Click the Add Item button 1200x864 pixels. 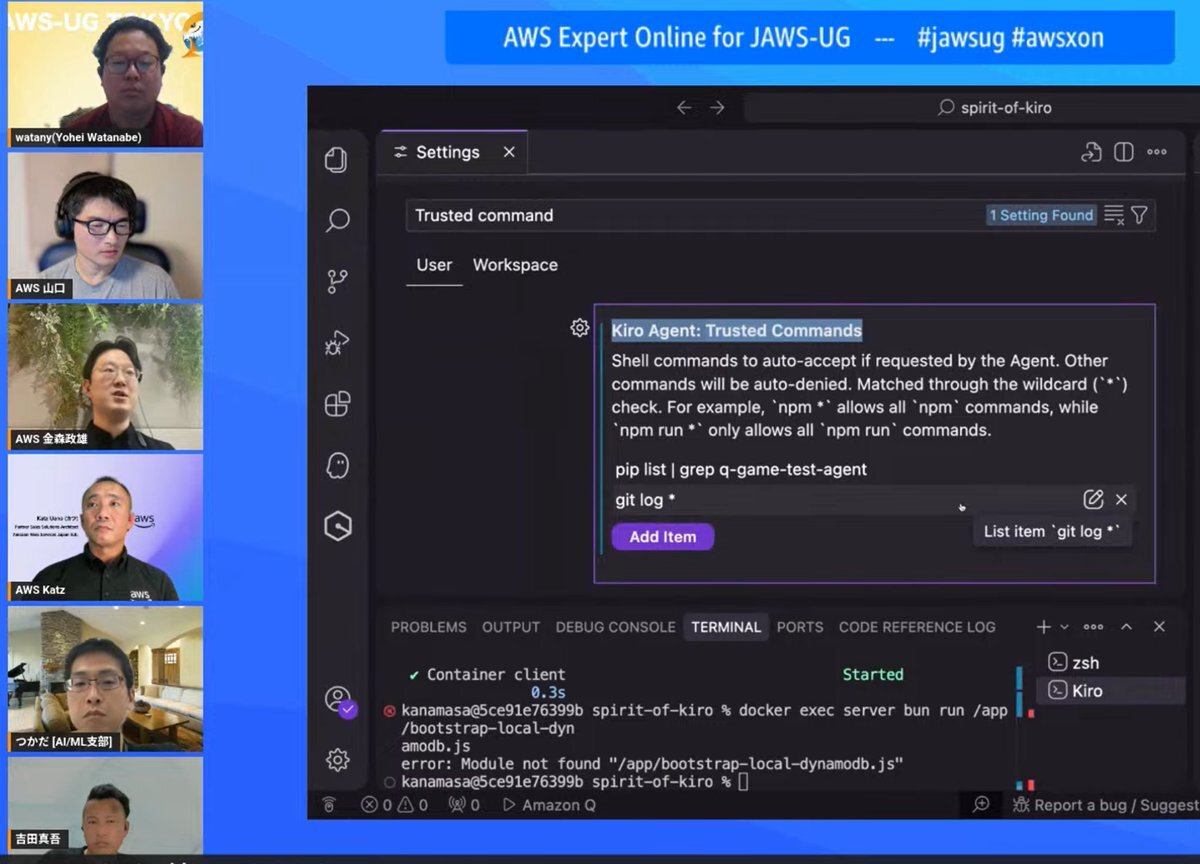coord(662,537)
